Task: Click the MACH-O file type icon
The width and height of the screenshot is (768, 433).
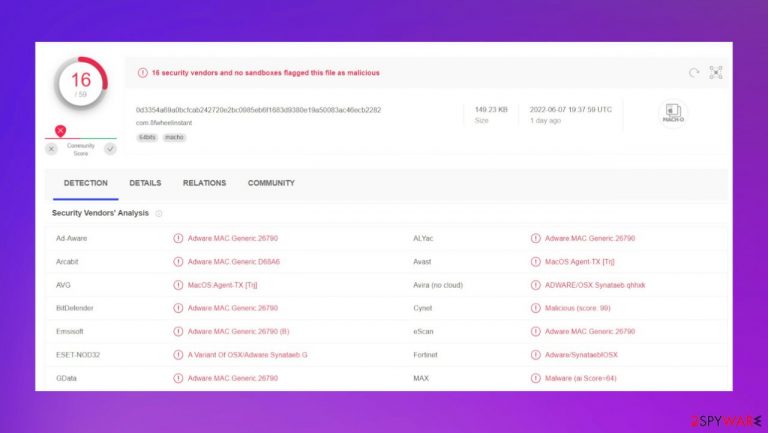Action: [x=673, y=113]
